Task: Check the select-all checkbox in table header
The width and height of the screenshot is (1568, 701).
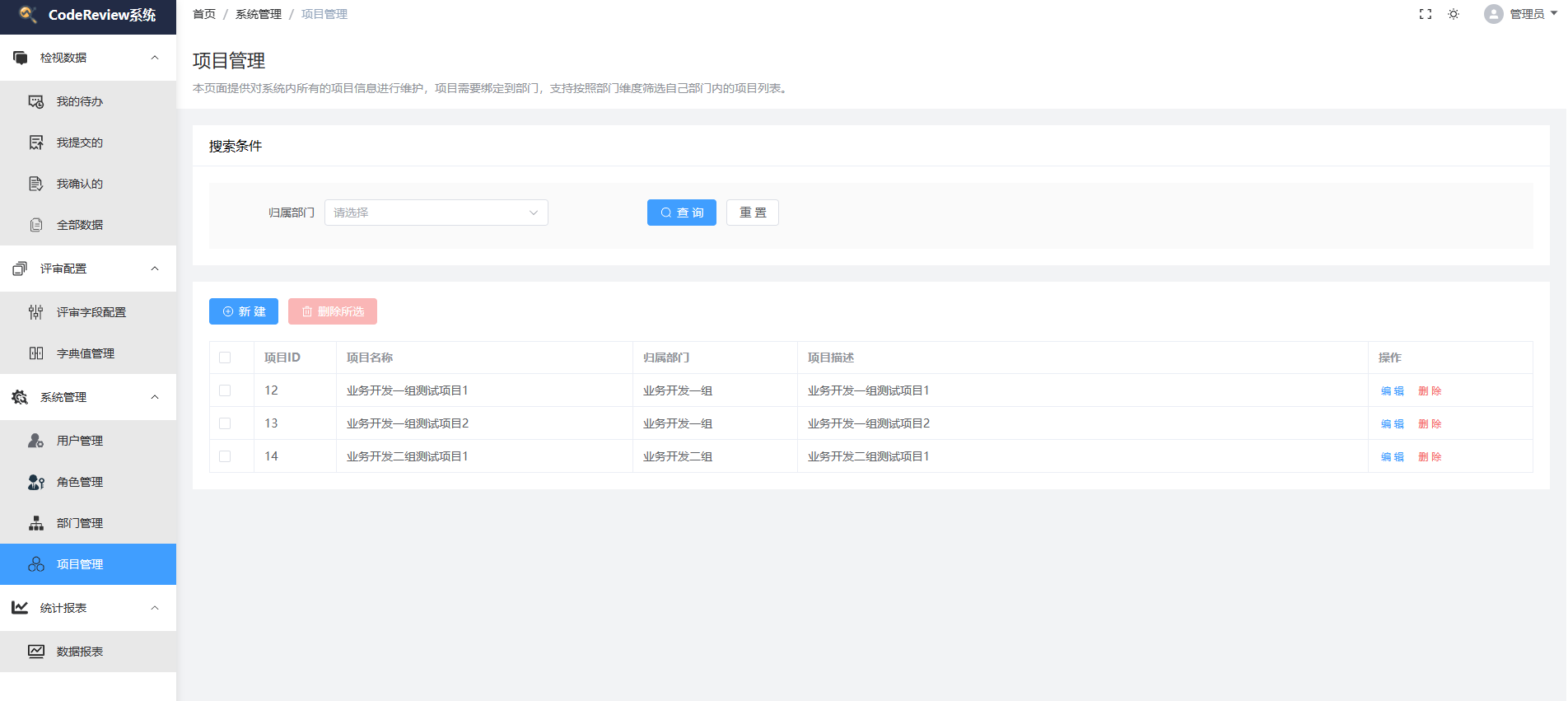Action: point(225,358)
